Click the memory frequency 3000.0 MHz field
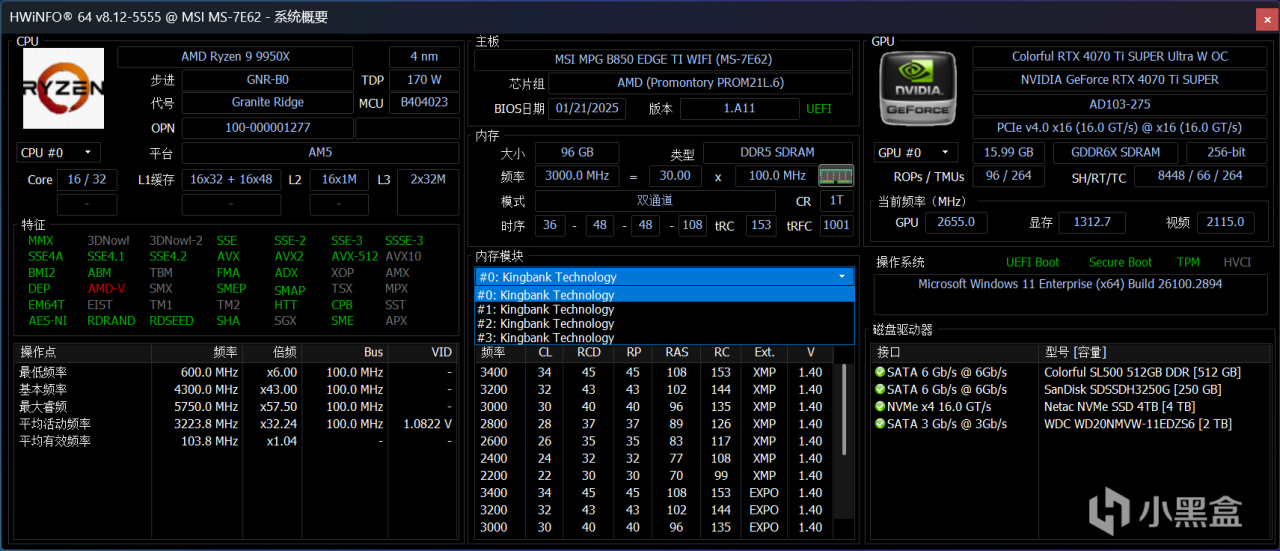 pyautogui.click(x=576, y=175)
